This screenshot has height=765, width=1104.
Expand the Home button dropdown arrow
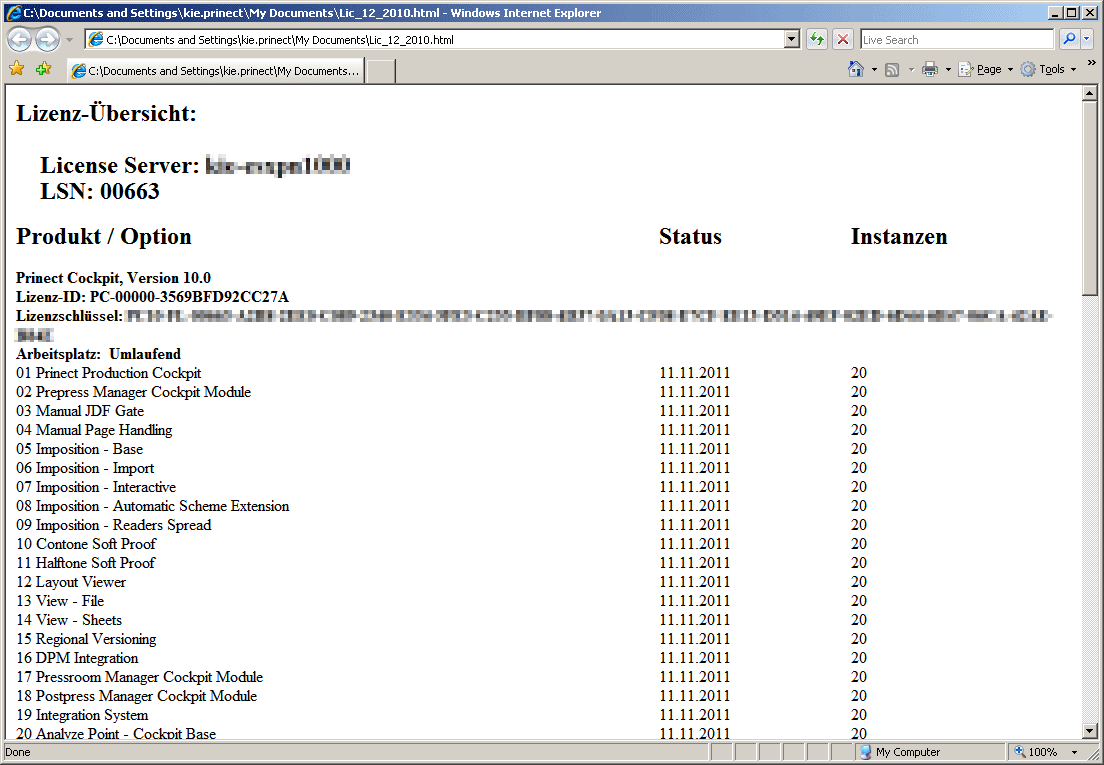[874, 70]
